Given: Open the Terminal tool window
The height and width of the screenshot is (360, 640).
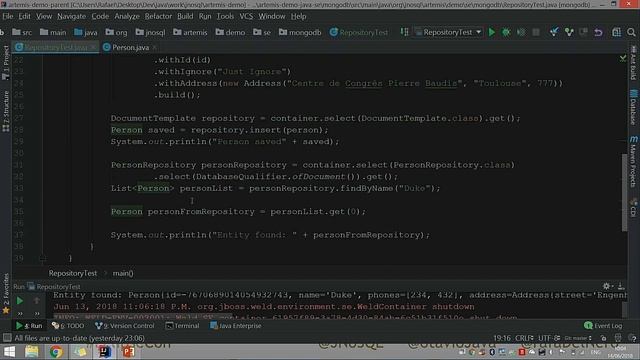Looking at the screenshot, I should pos(182,326).
